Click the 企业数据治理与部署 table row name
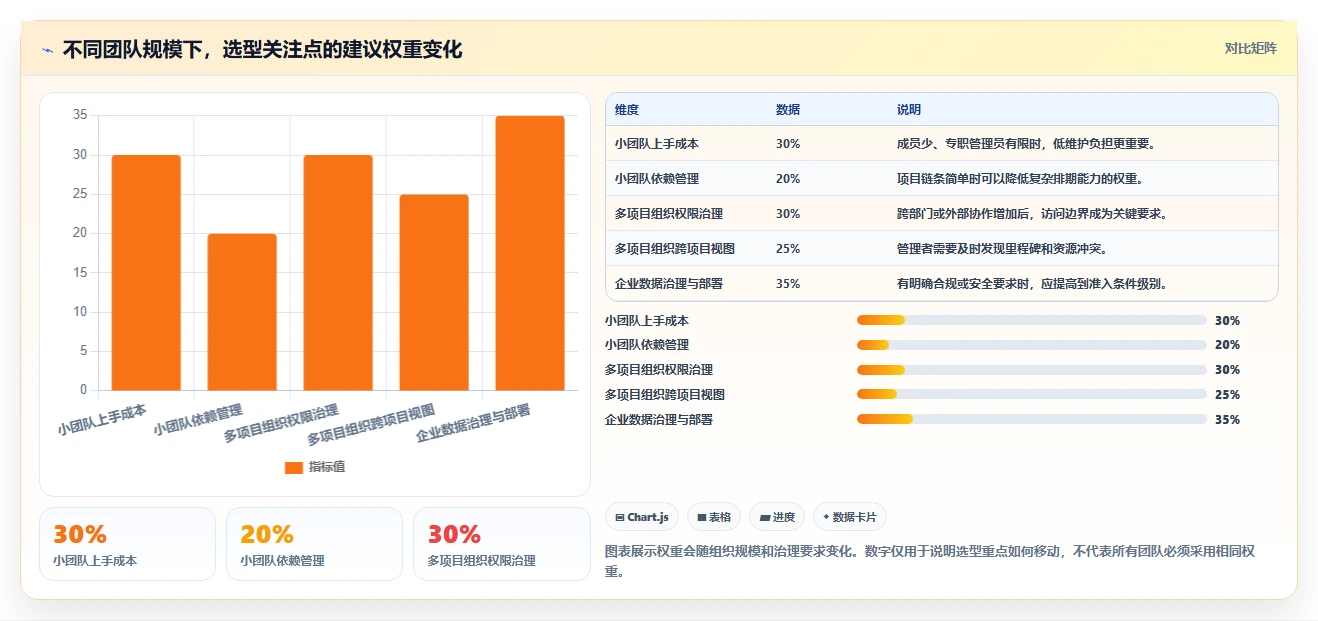 point(669,284)
